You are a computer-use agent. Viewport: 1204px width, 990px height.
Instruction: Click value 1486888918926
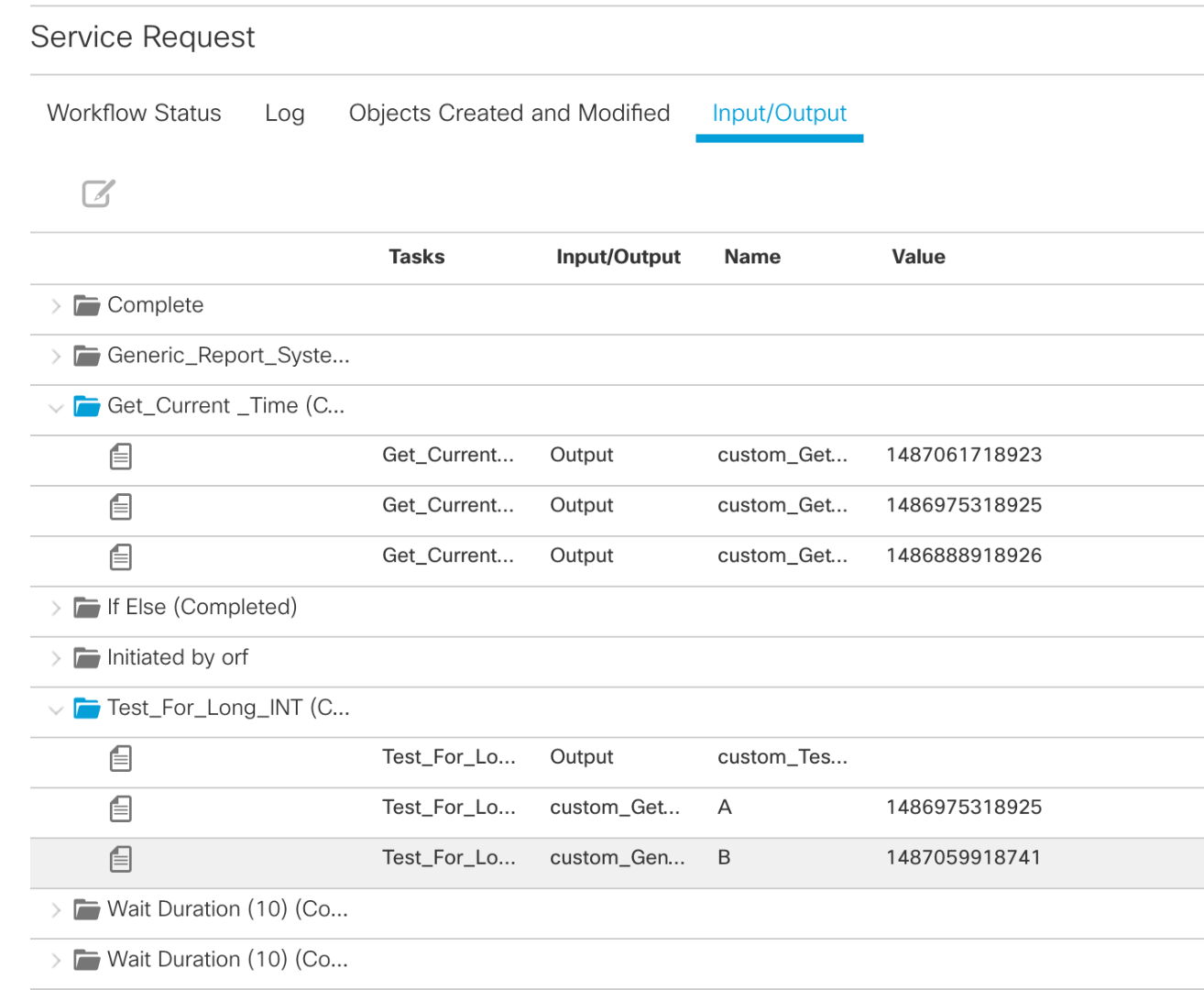964,555
